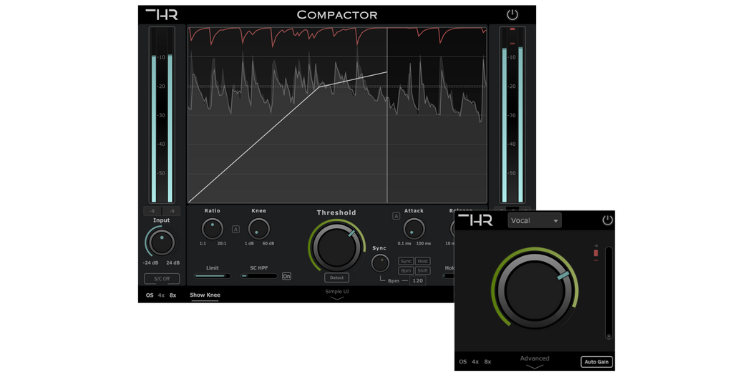Click the S/C Off button

point(162,279)
